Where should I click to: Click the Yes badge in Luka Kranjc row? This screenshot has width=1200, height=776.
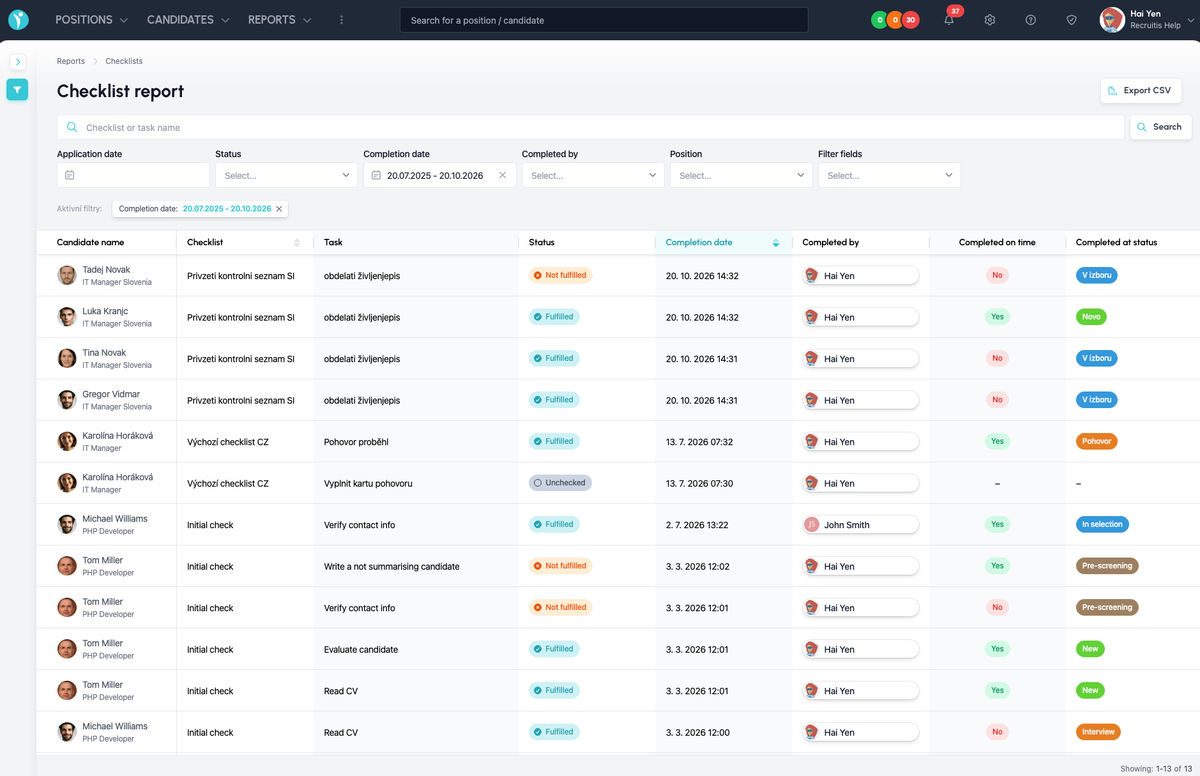(x=997, y=317)
